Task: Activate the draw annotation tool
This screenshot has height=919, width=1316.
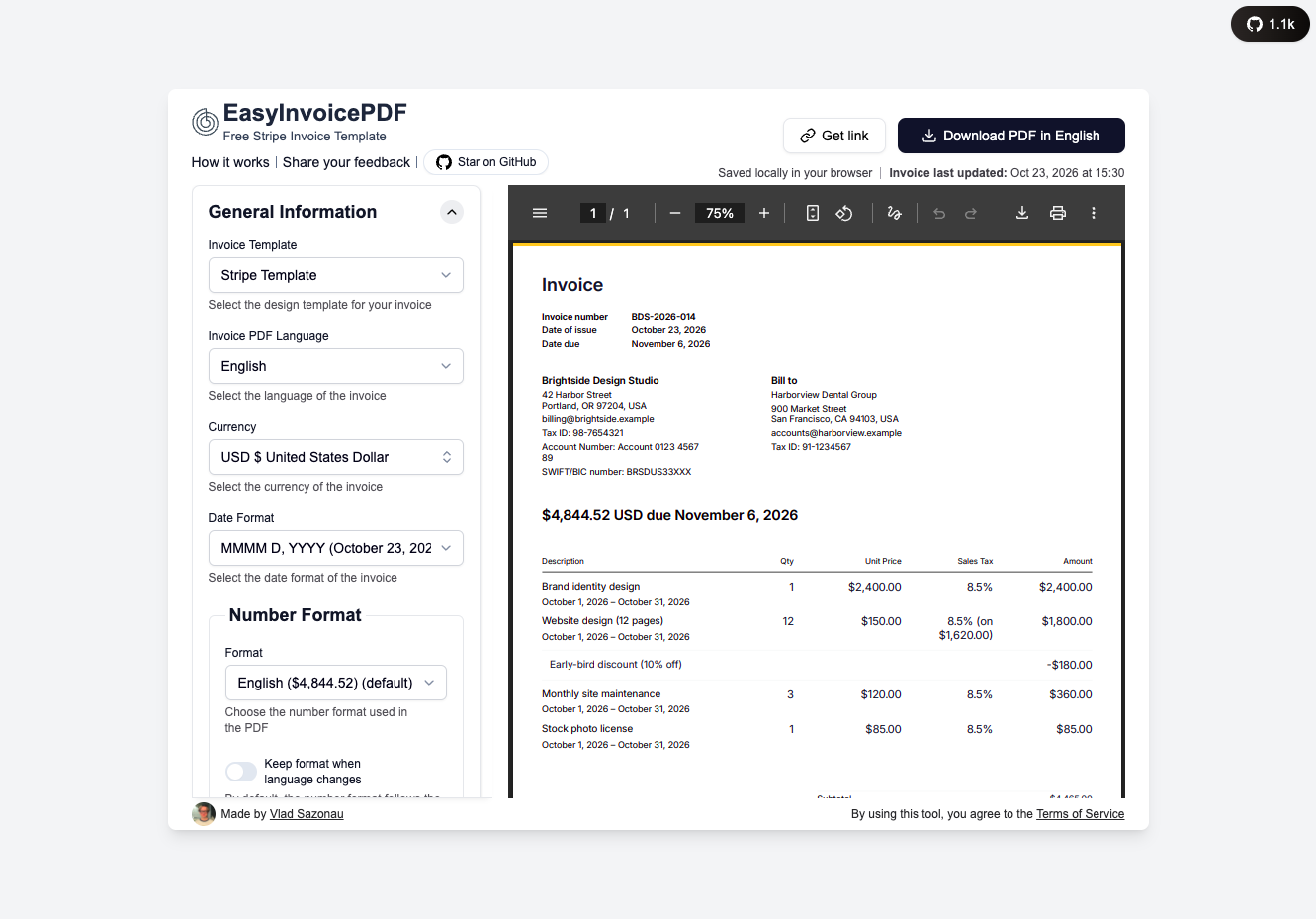Action: tap(895, 213)
